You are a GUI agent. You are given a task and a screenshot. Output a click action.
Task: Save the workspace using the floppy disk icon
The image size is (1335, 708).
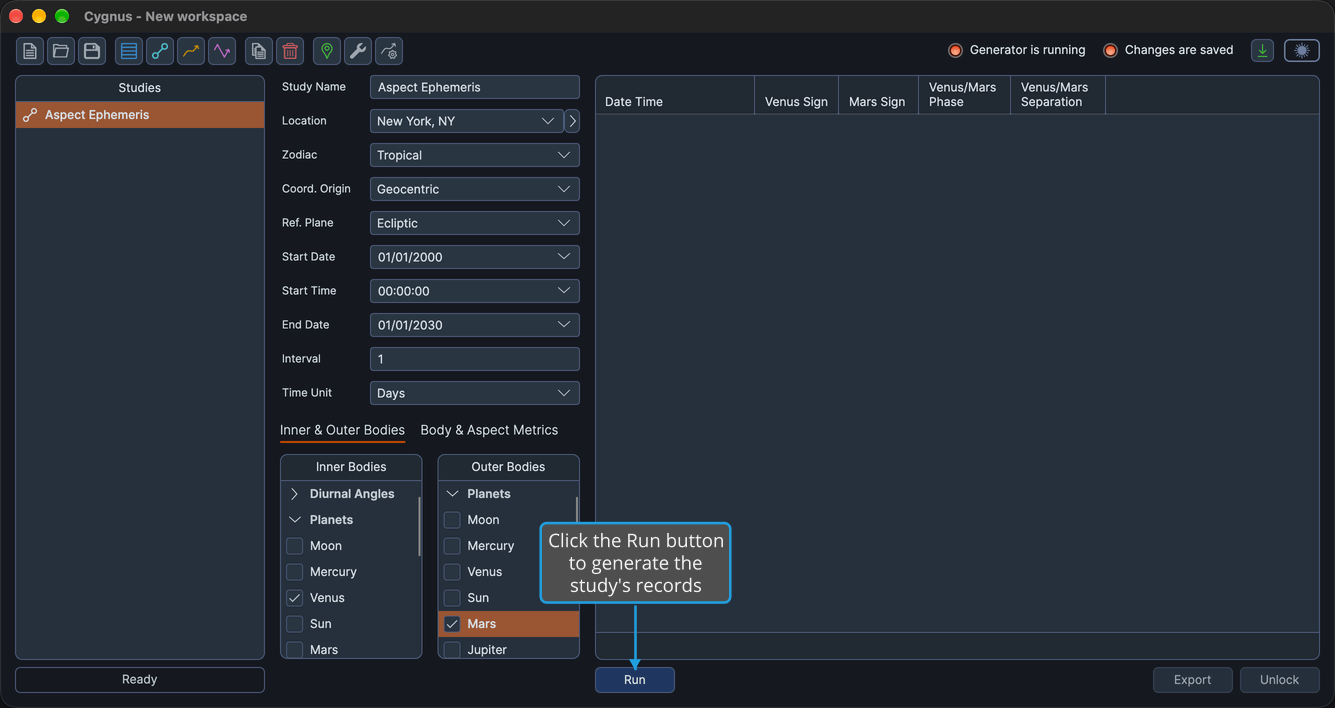pyautogui.click(x=92, y=51)
